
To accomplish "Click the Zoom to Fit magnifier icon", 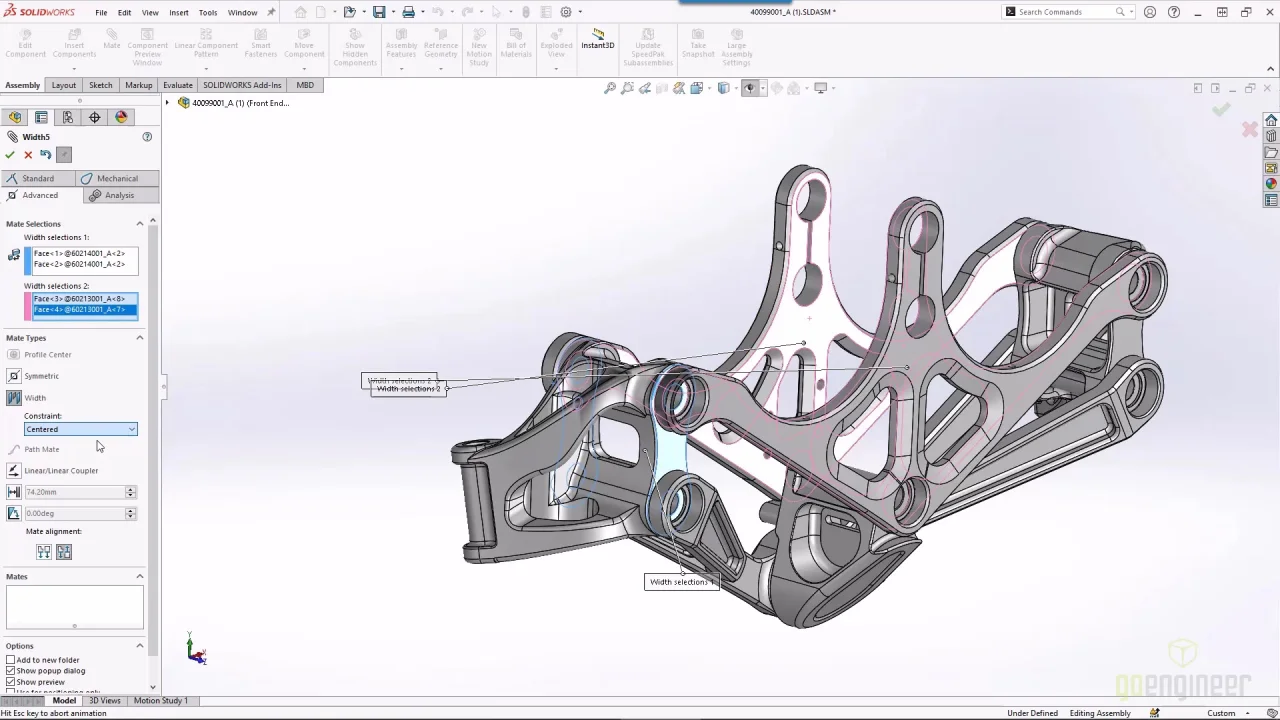I will click(x=610, y=88).
